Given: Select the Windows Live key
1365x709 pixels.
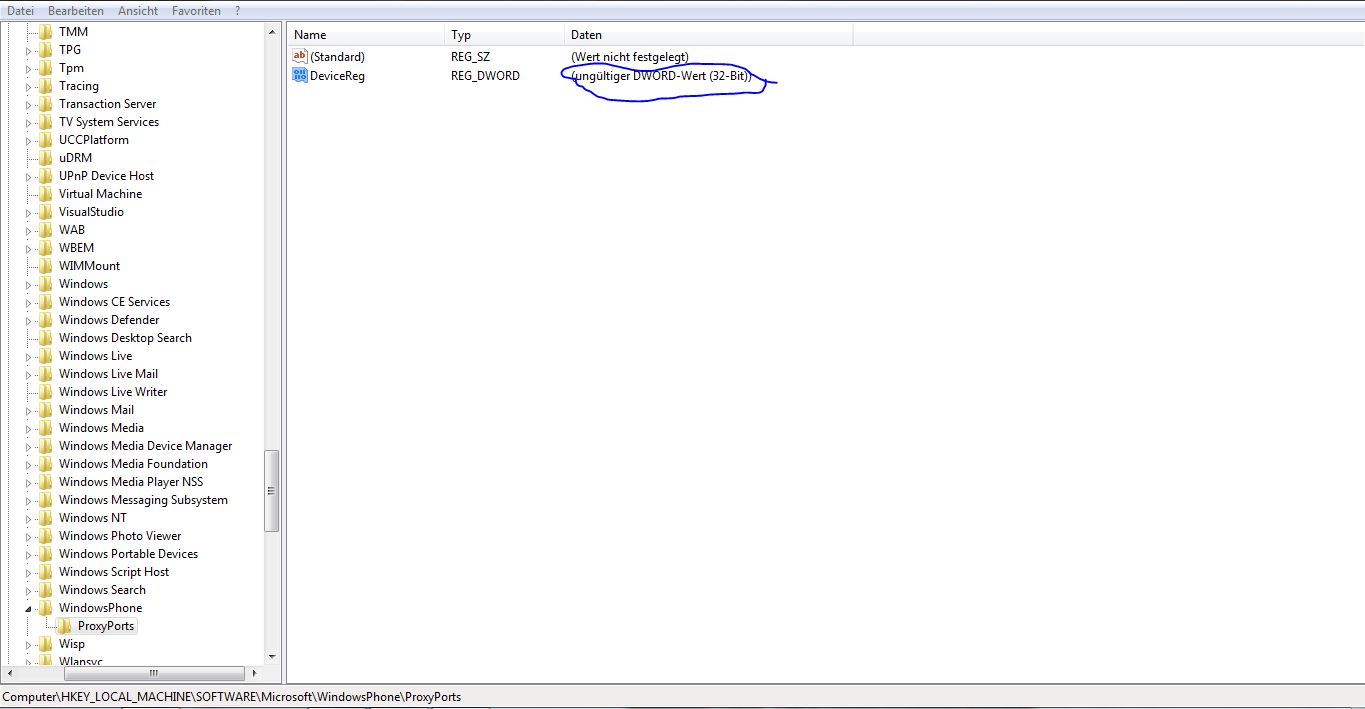Looking at the screenshot, I should point(95,356).
